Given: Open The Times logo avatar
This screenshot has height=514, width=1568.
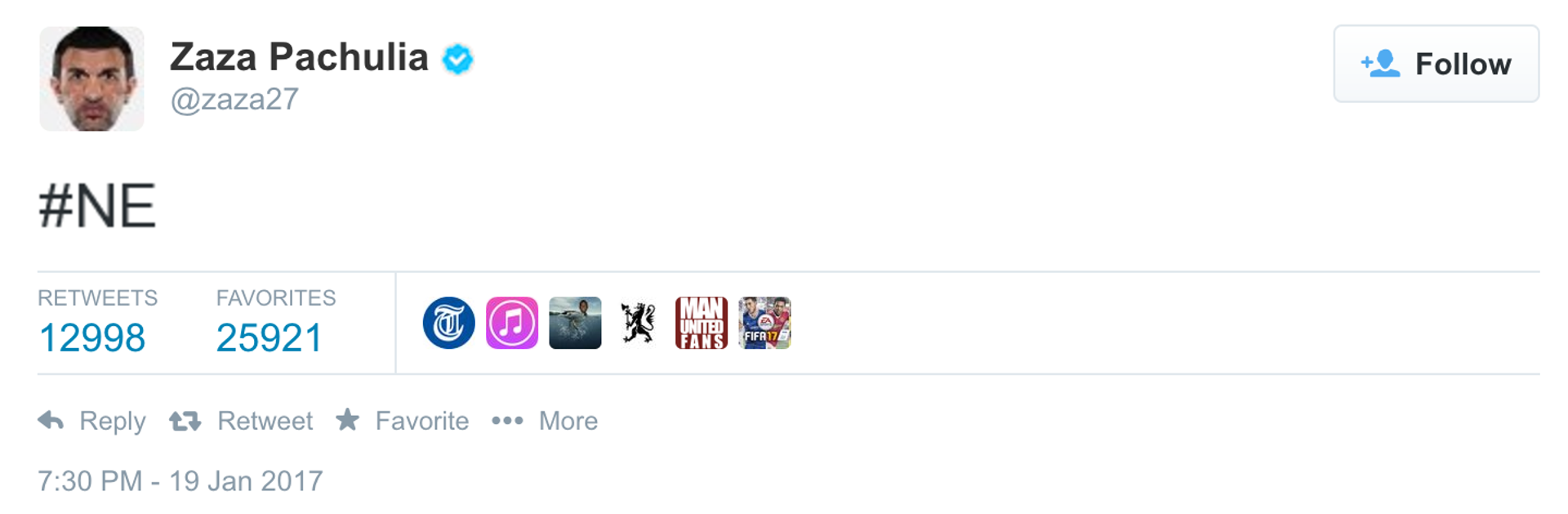Looking at the screenshot, I should [448, 323].
